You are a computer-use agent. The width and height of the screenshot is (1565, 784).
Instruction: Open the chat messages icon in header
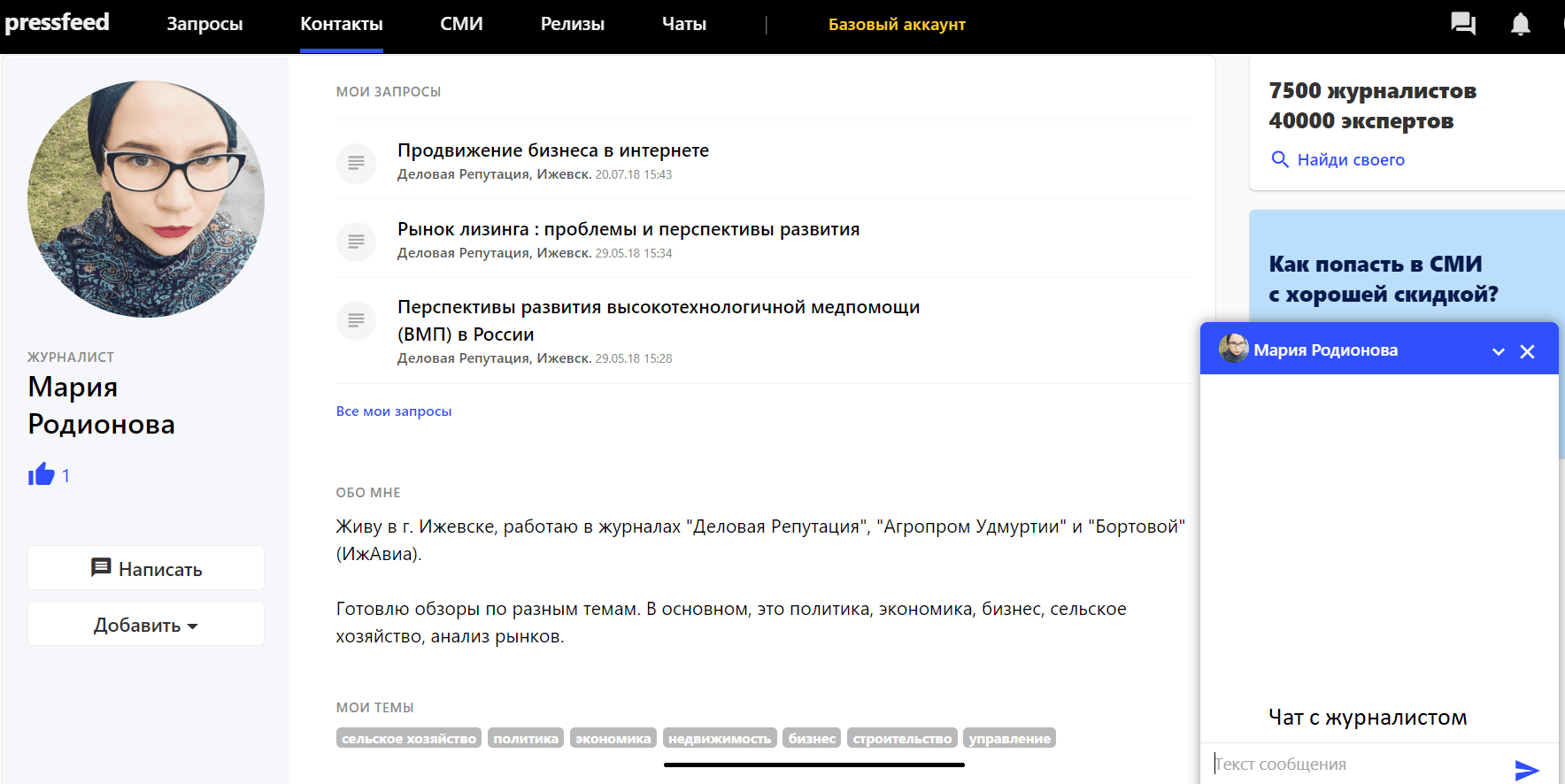[x=1462, y=24]
